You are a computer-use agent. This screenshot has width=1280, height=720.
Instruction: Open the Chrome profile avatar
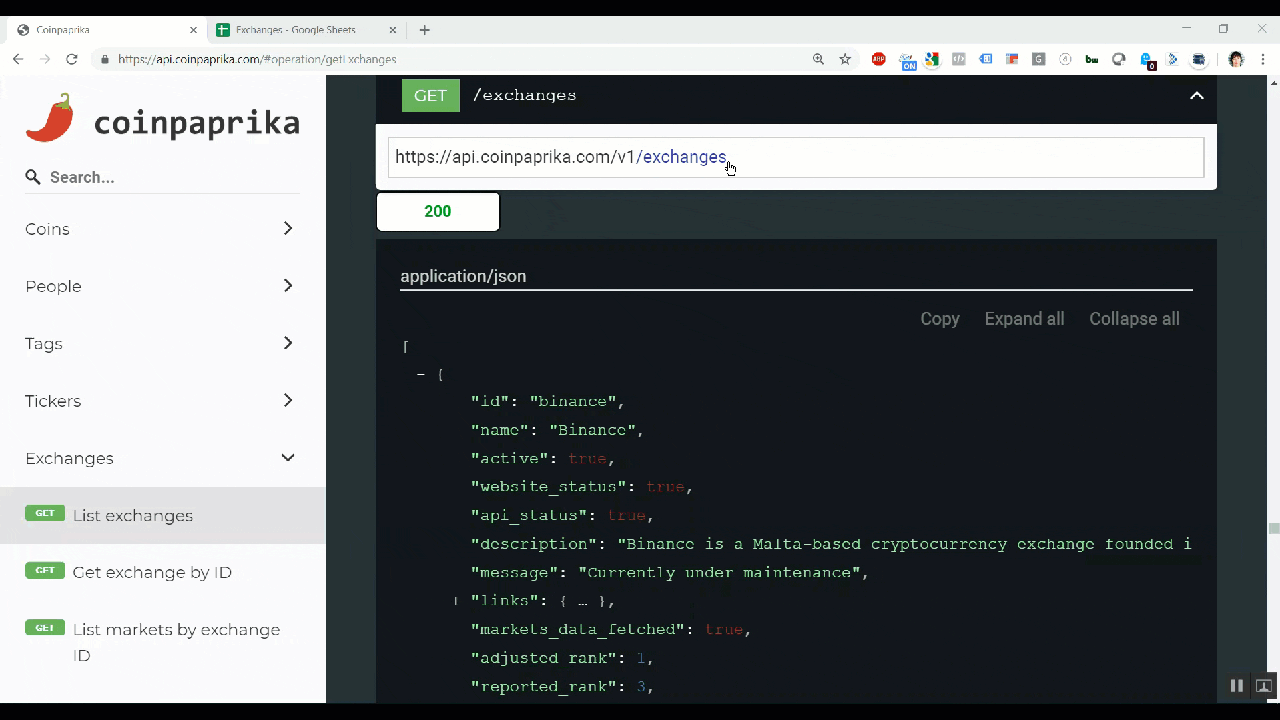click(x=1236, y=59)
